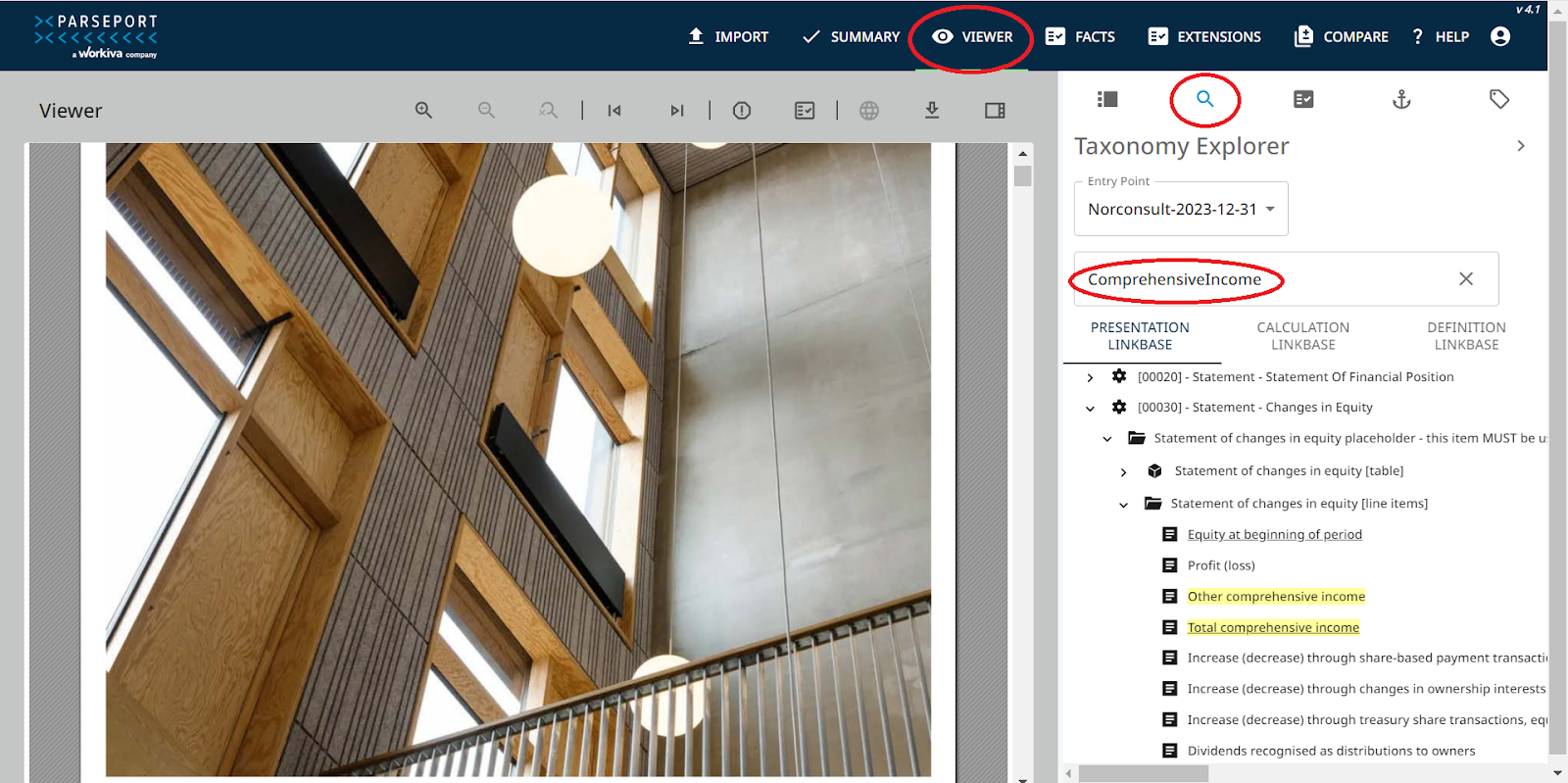Clear the ComprehensiveIncome search field
This screenshot has height=783, width=1568.
pos(1465,279)
